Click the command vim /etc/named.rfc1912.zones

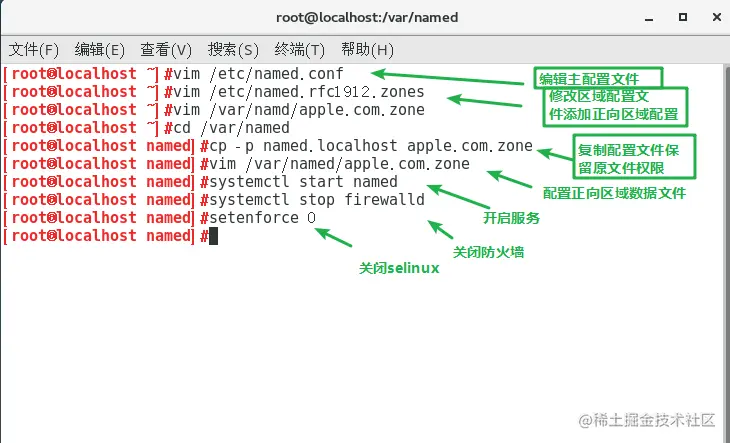[x=298, y=92]
